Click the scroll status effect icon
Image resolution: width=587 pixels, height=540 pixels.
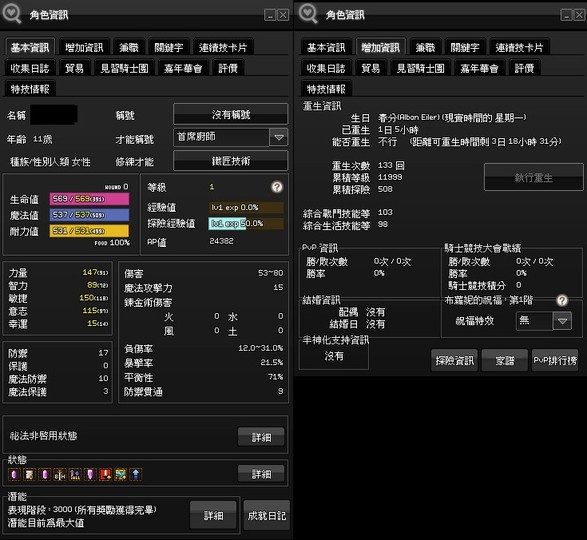click(x=29, y=474)
